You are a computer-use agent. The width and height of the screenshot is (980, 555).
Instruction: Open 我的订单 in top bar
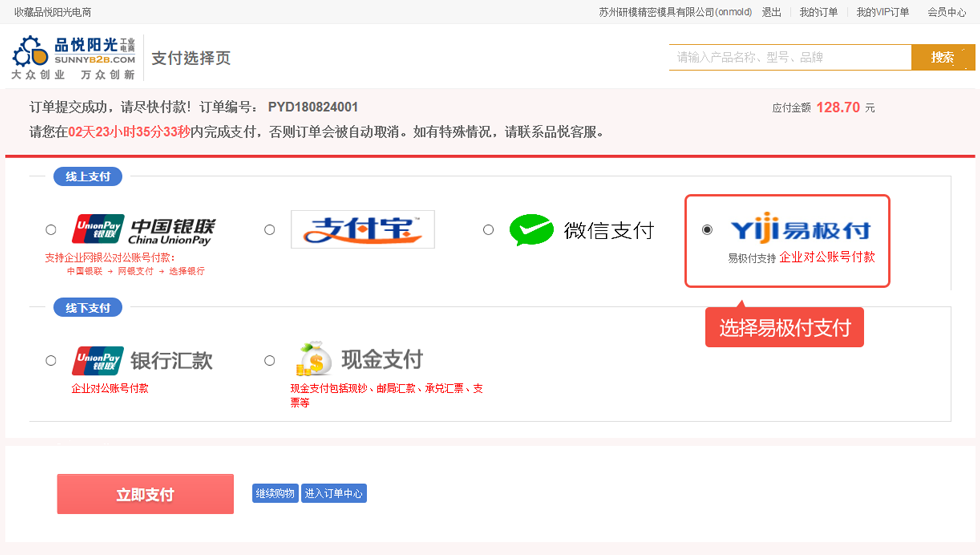click(x=818, y=12)
